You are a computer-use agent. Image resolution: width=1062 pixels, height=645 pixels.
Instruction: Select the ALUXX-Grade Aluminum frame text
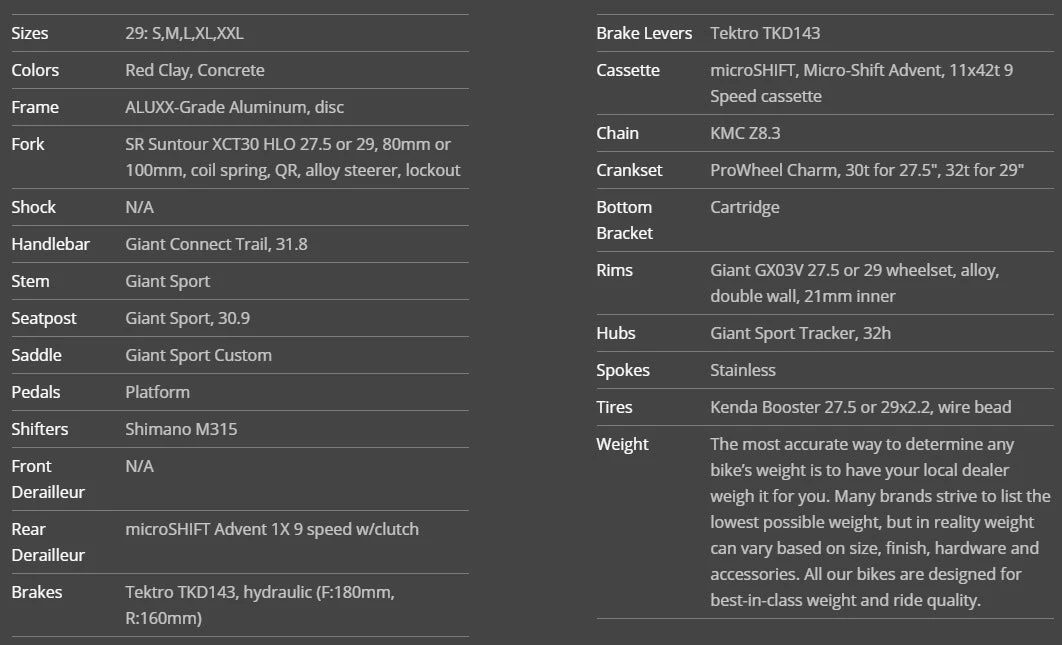(235, 107)
